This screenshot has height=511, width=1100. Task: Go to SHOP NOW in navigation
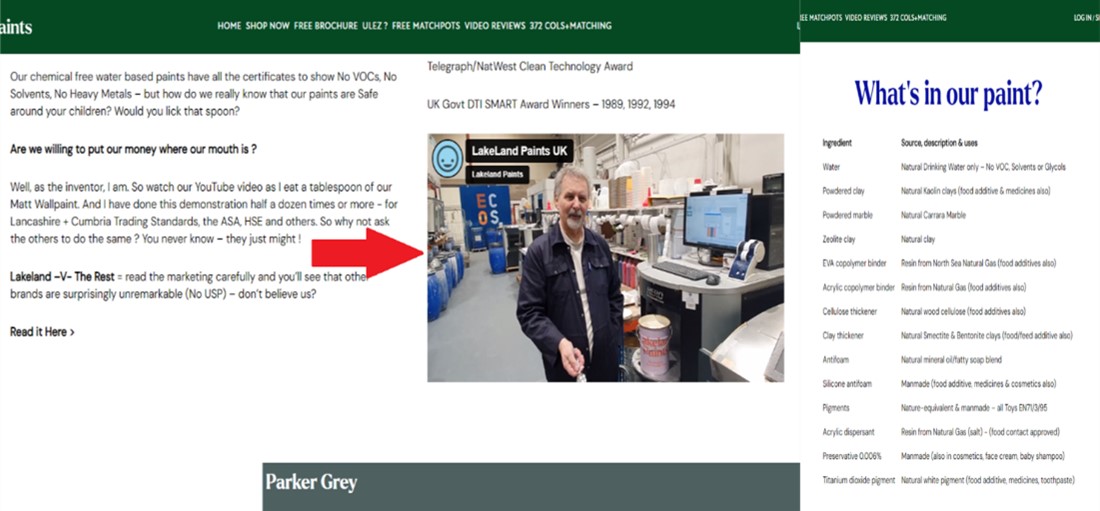pos(267,26)
